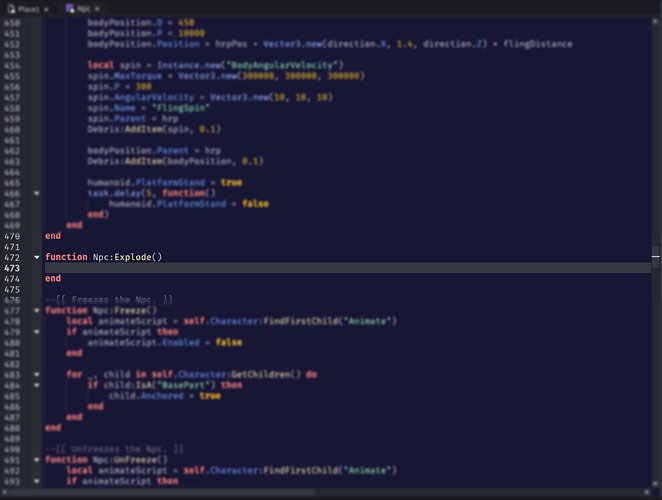This screenshot has width=662, height=500.
Task: Click the Place1 tab icon
Action: pyautogui.click(x=11, y=9)
